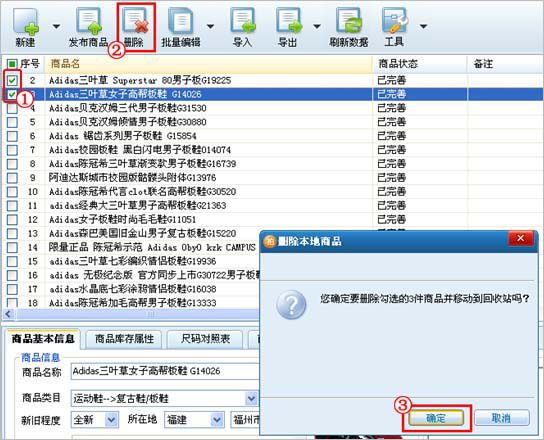The image size is (544, 440).
Task: Click 确定 to confirm deletion
Action: click(436, 418)
